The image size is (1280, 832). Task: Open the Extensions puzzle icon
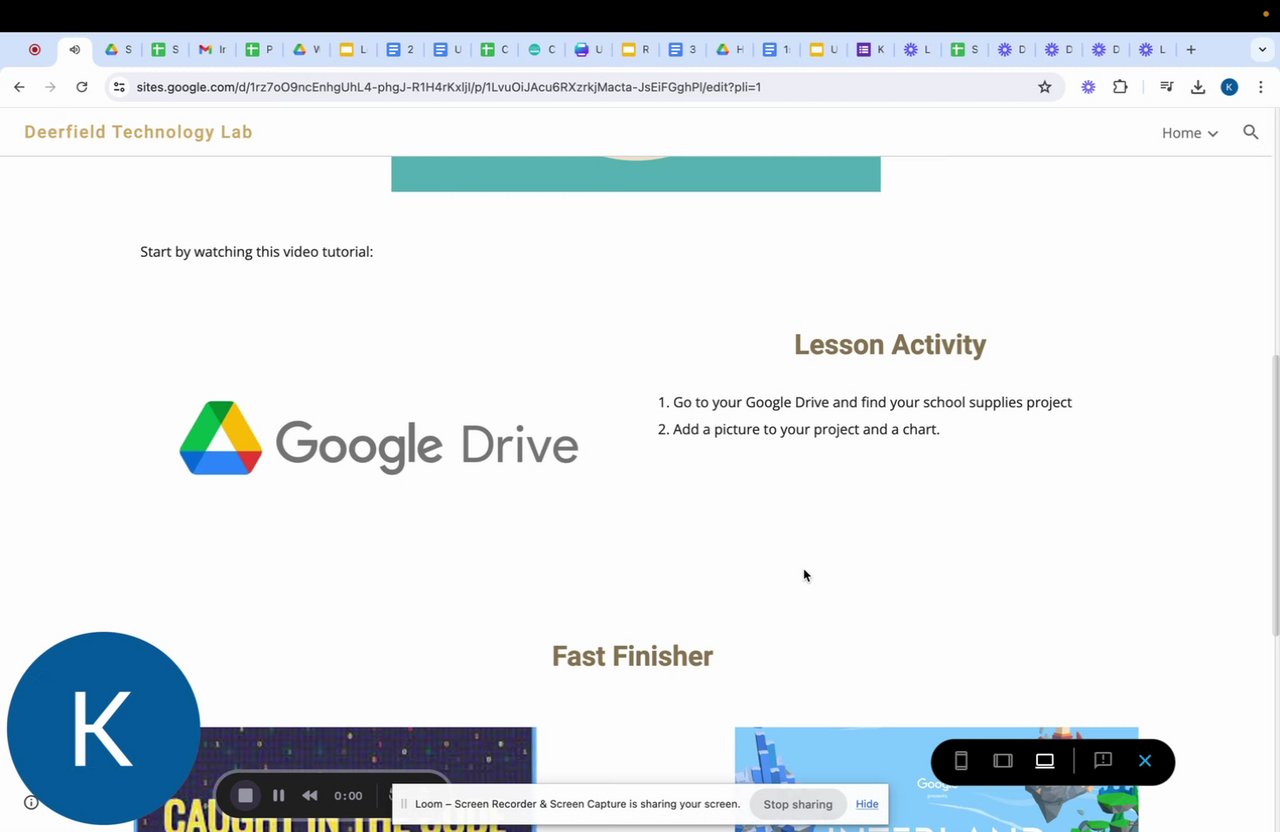click(1120, 87)
